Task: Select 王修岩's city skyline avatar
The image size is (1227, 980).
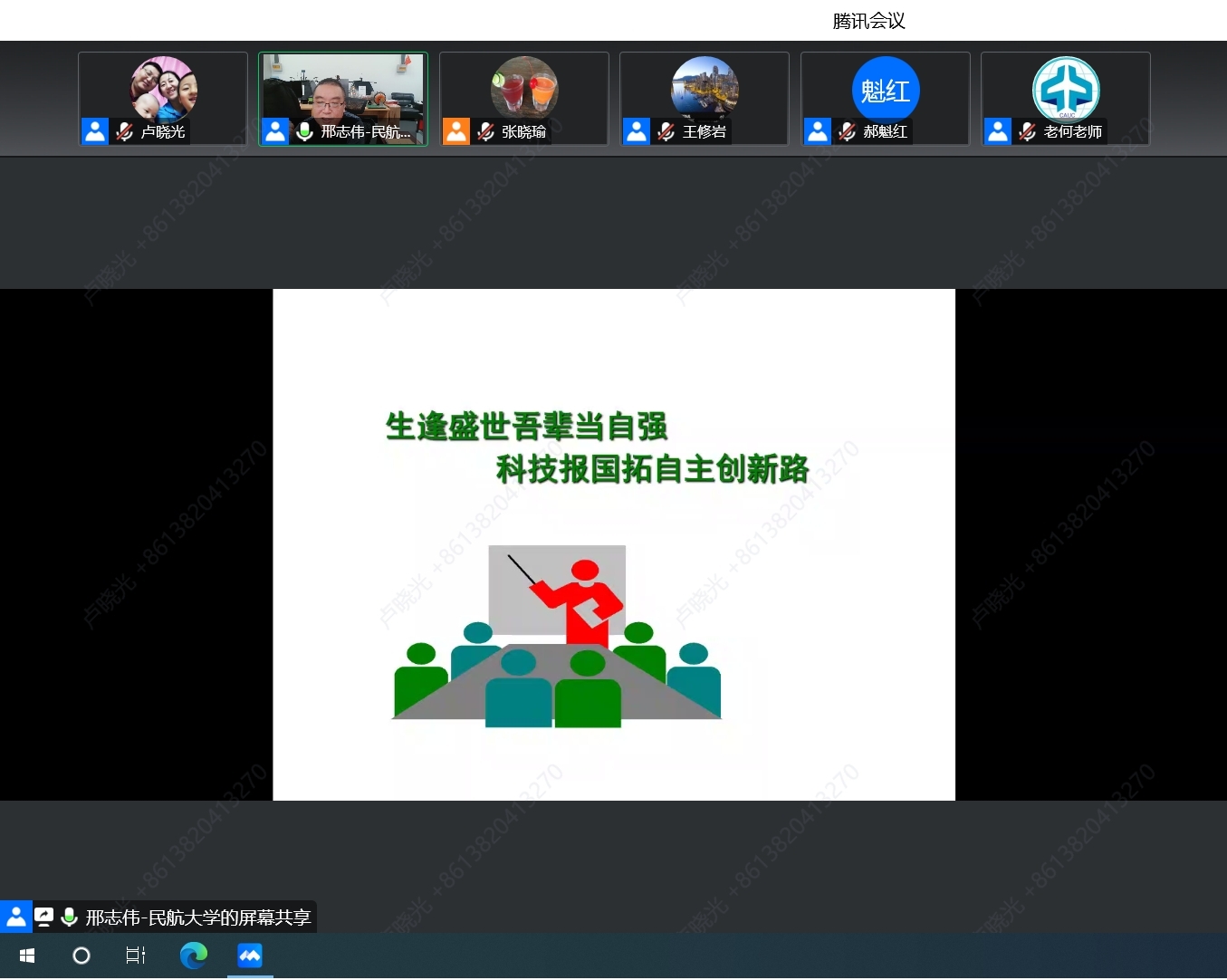Action: click(705, 88)
